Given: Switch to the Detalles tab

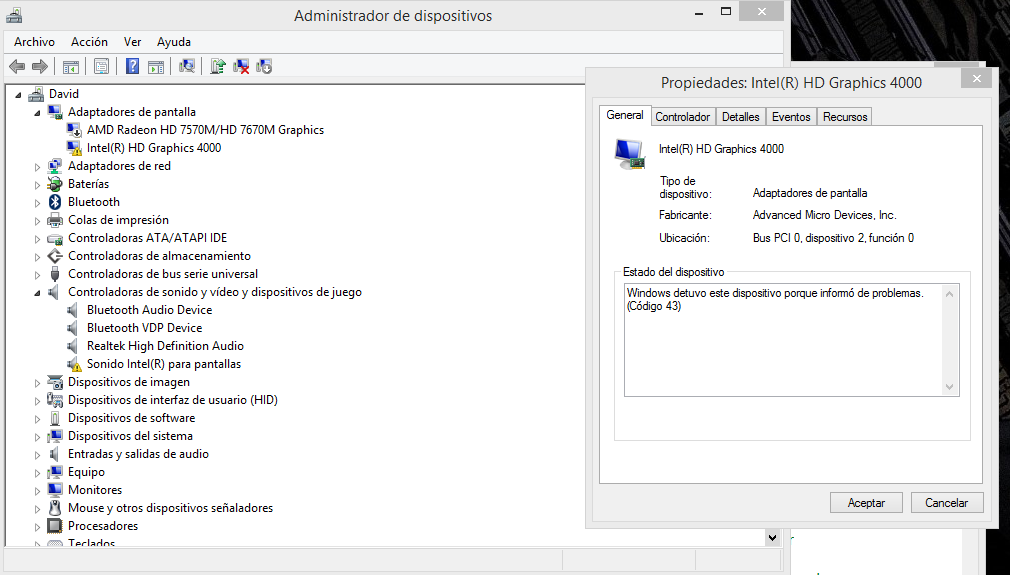Looking at the screenshot, I should click(740, 117).
